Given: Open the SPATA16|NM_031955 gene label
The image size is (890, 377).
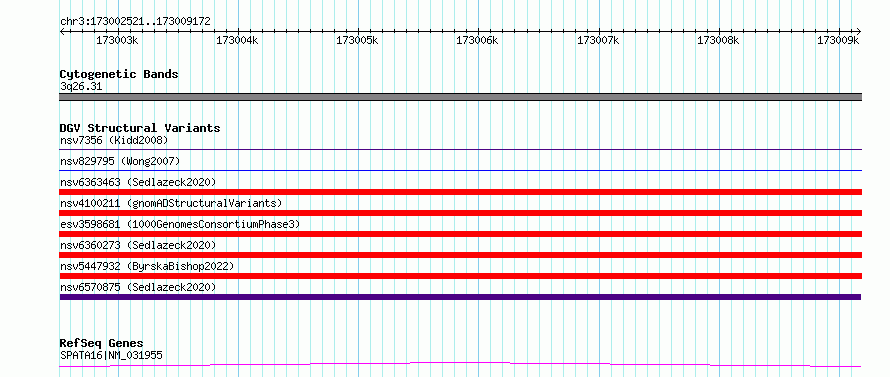Looking at the screenshot, I should point(111,356).
